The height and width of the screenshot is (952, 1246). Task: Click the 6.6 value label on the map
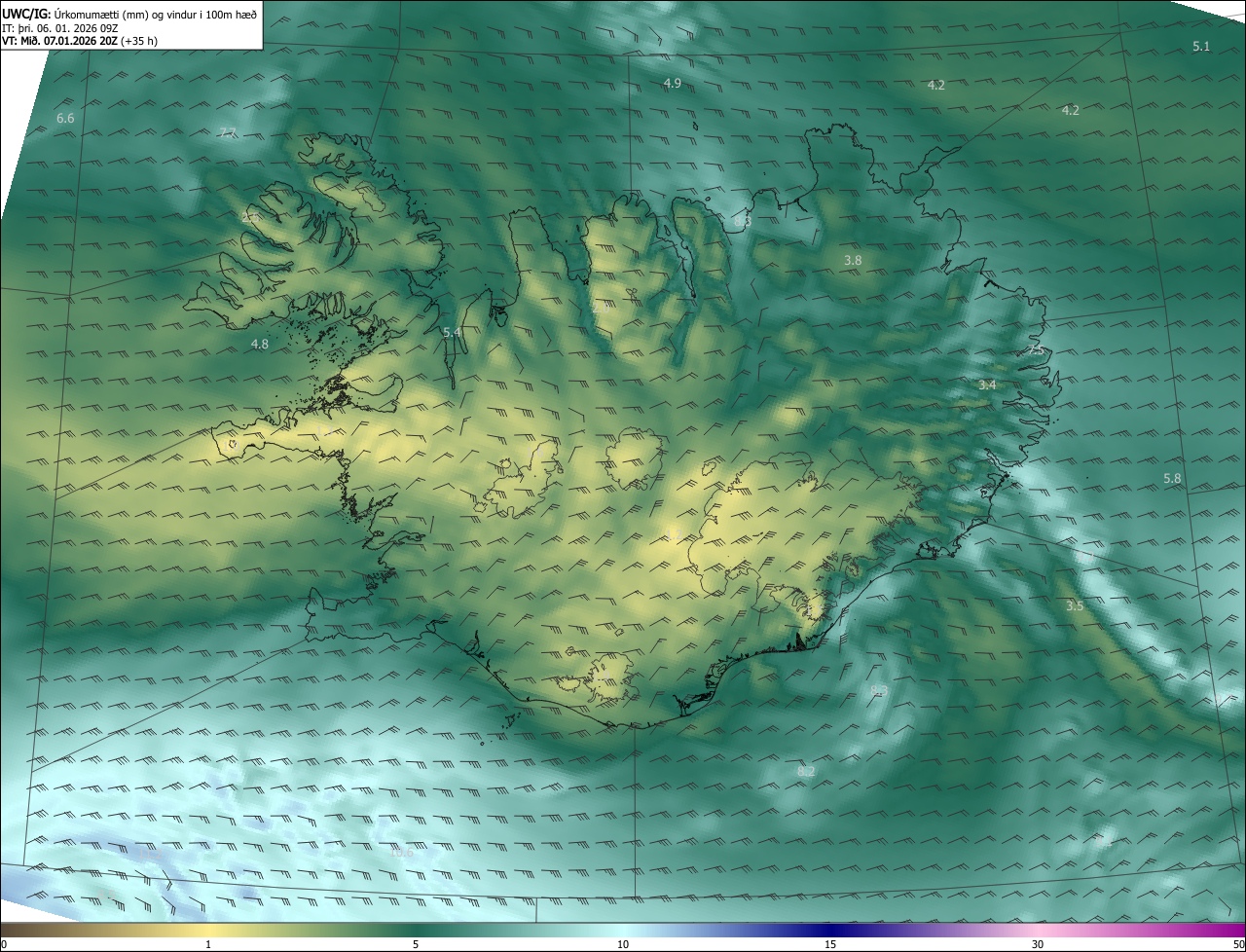[x=65, y=118]
